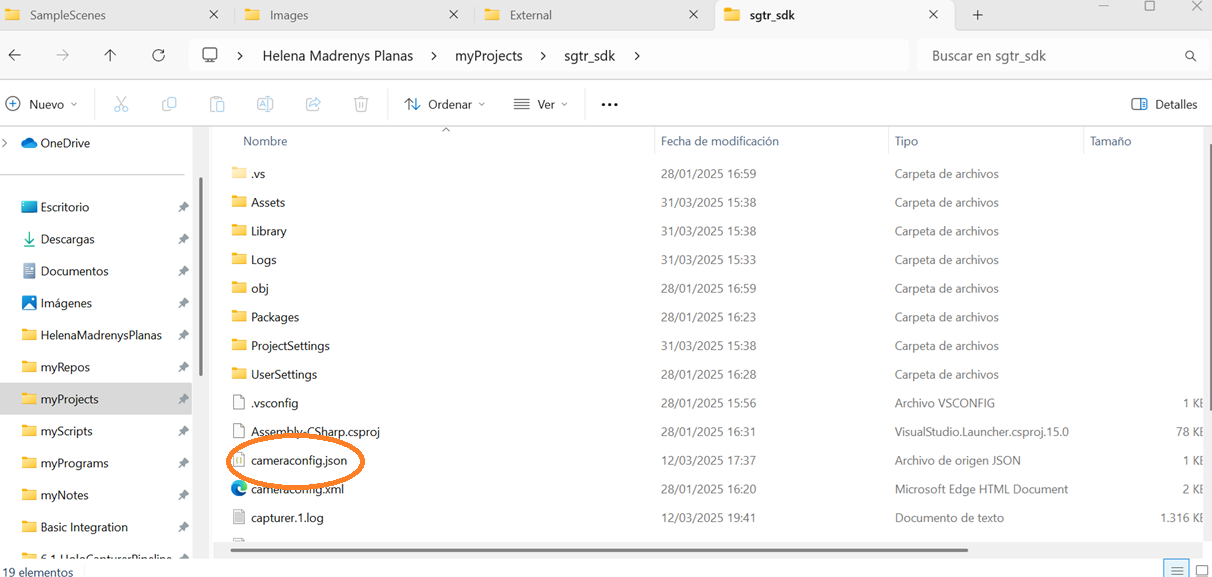Go up one directory level
This screenshot has height=577, width=1212.
pos(110,56)
